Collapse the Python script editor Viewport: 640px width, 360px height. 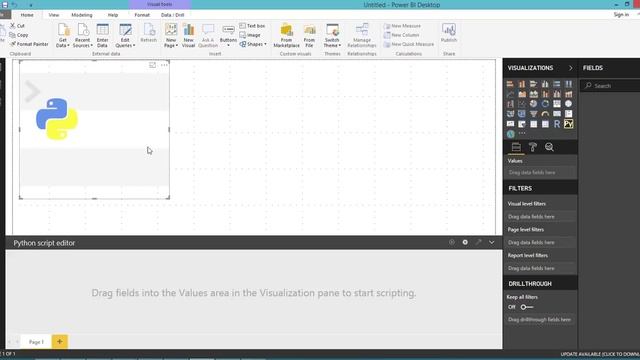pyautogui.click(x=492, y=242)
